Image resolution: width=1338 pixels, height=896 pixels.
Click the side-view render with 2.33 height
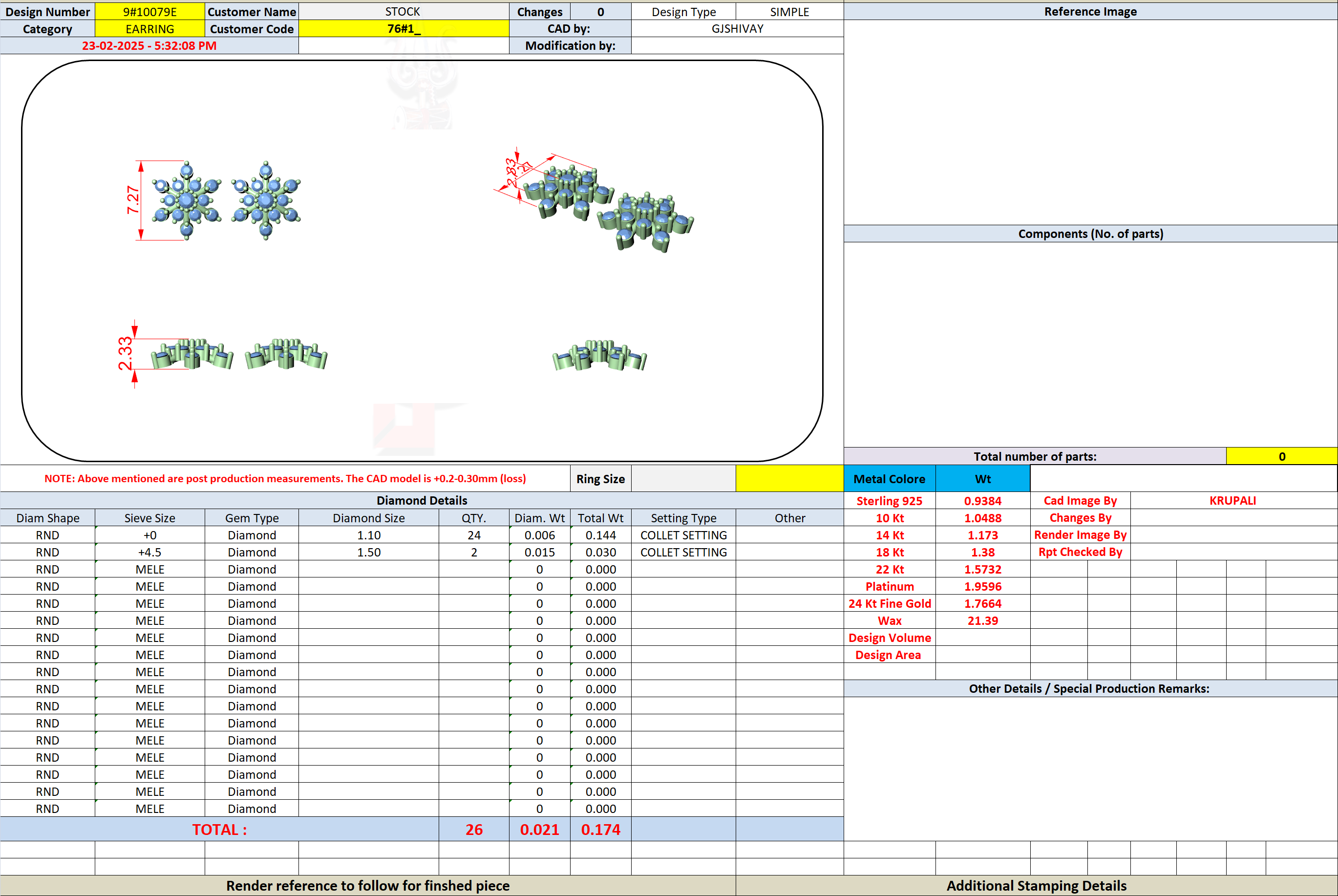coord(223,354)
